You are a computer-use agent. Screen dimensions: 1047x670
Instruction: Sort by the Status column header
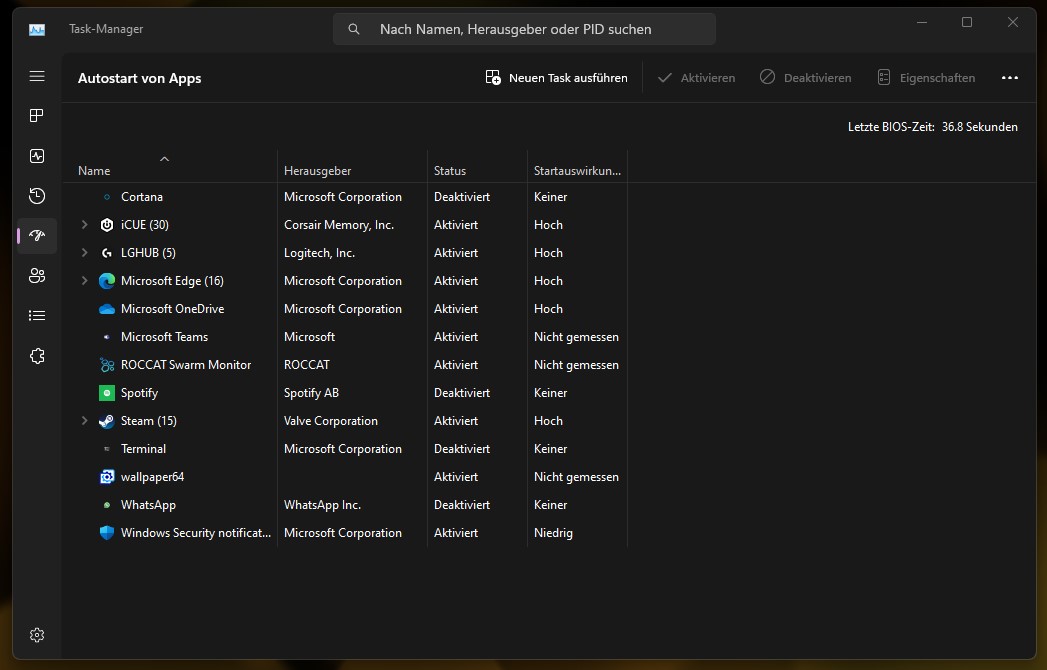pyautogui.click(x=450, y=171)
